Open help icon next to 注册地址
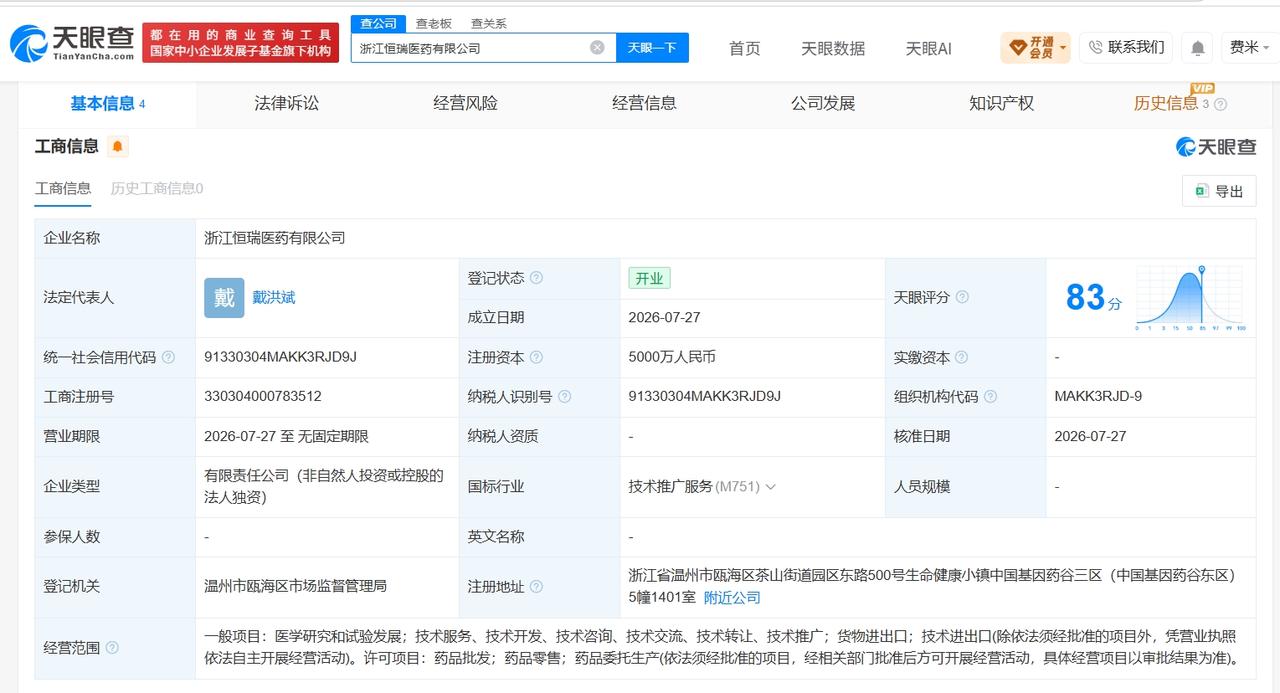 point(537,587)
